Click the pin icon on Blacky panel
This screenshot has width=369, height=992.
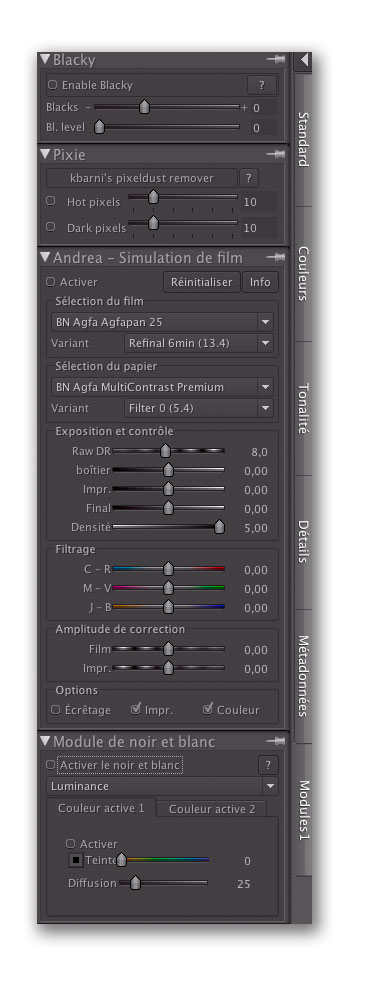tap(275, 59)
